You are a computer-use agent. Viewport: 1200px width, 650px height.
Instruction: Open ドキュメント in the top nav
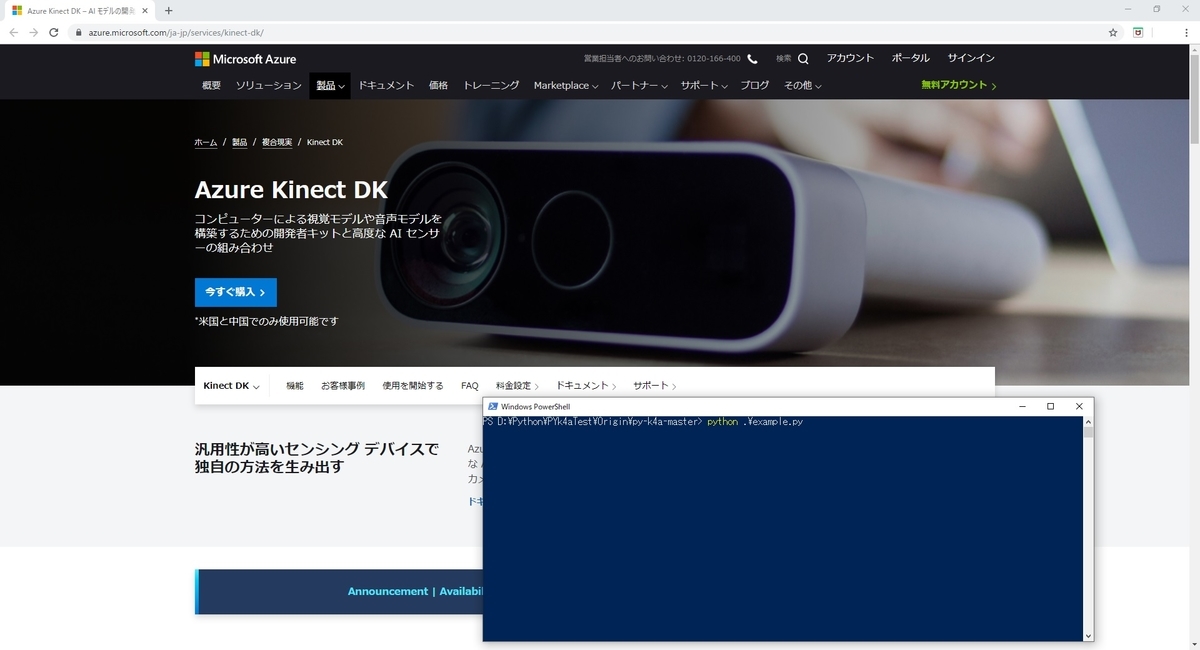[x=386, y=86]
